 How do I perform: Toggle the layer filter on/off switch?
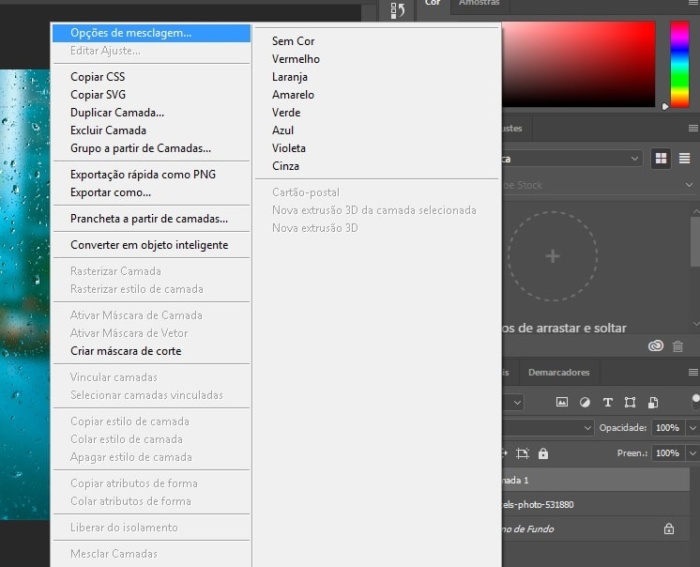click(696, 400)
